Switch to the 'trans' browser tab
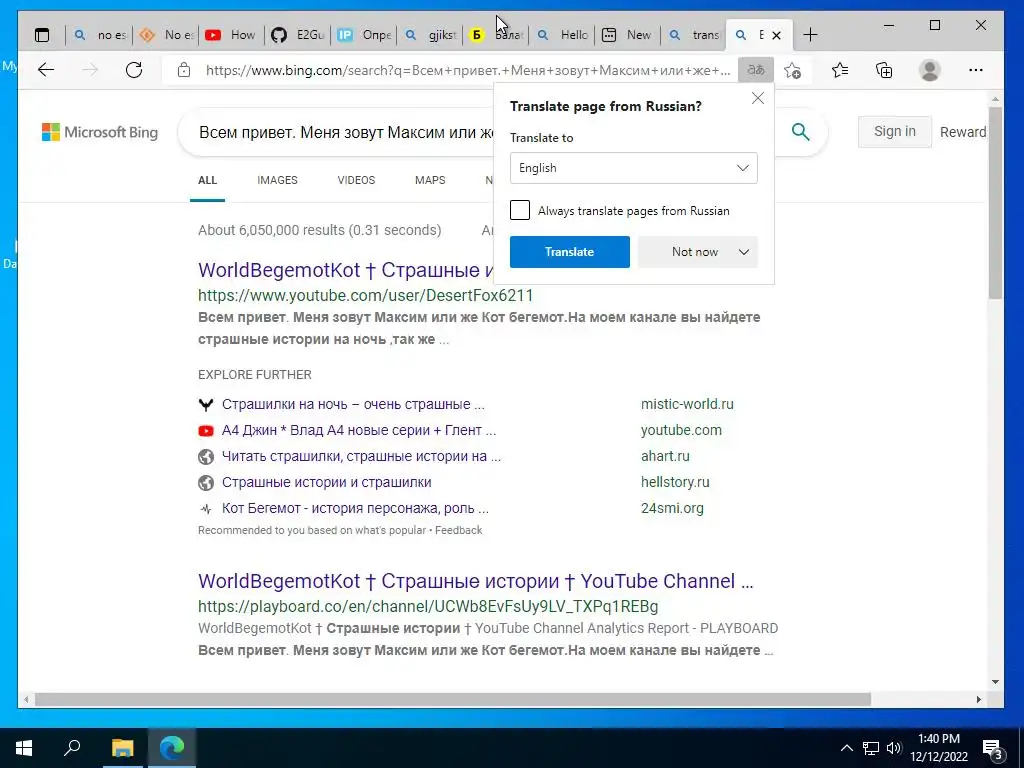The image size is (1024, 768). click(694, 35)
